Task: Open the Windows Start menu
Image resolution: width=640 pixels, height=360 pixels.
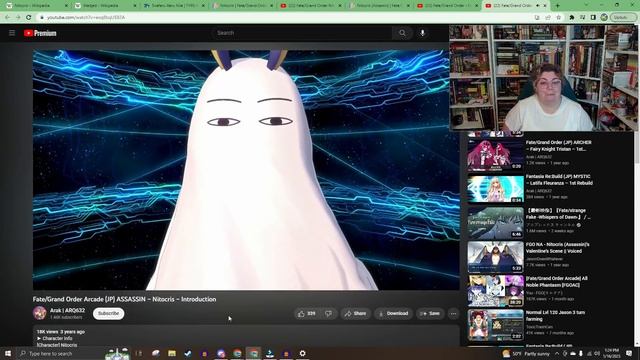Action: 7,353
